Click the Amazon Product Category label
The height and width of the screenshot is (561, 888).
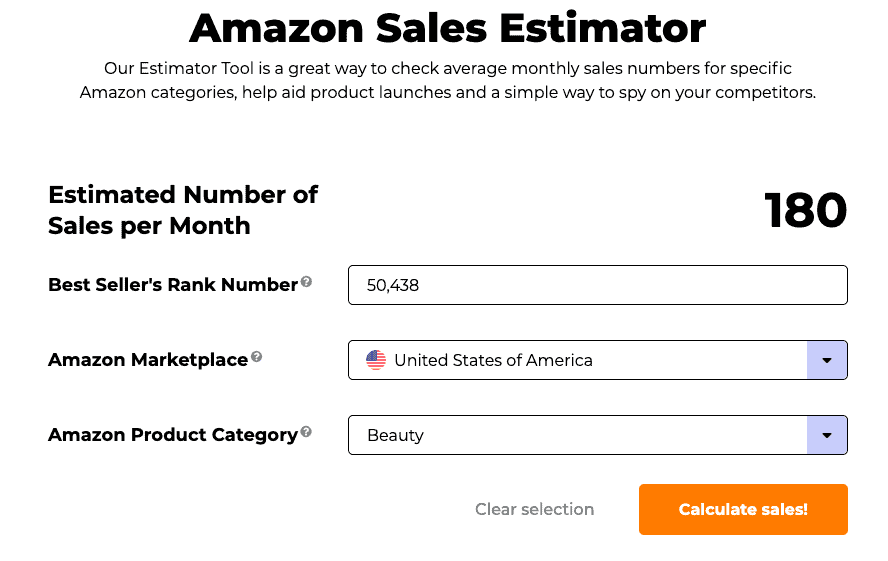tap(173, 435)
